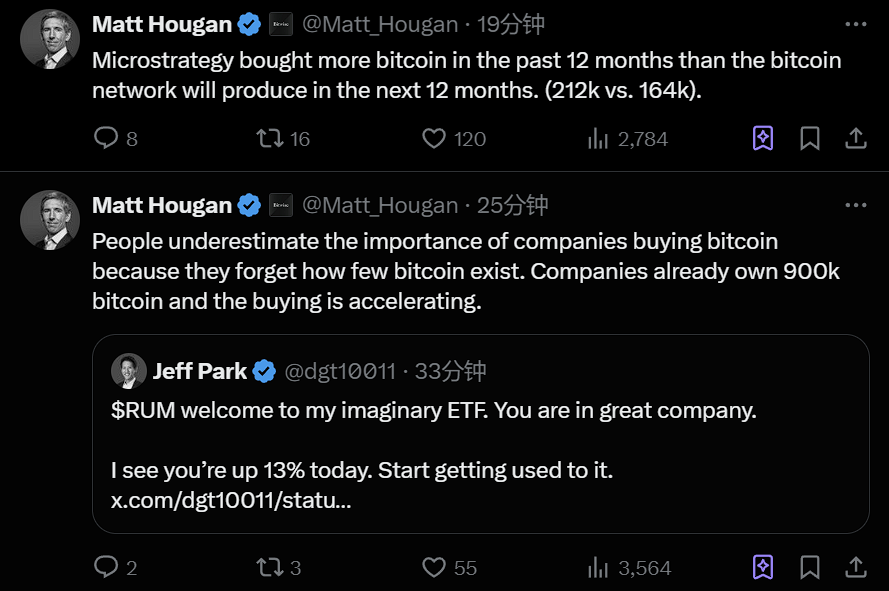Open more options on the 25-minute tweet
The image size is (889, 591).
tap(856, 205)
